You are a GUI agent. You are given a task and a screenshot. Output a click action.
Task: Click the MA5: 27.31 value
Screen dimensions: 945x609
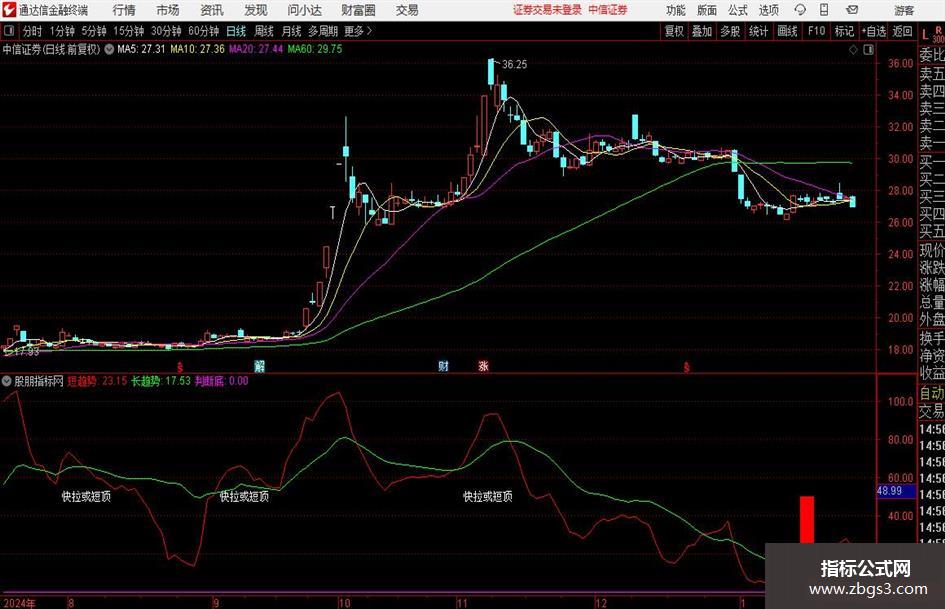pos(141,49)
